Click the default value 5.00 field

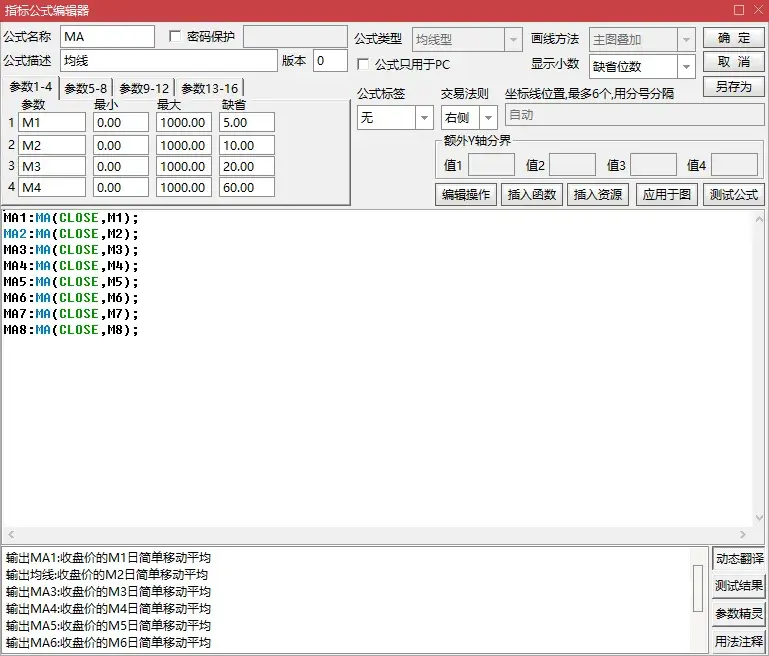point(247,123)
